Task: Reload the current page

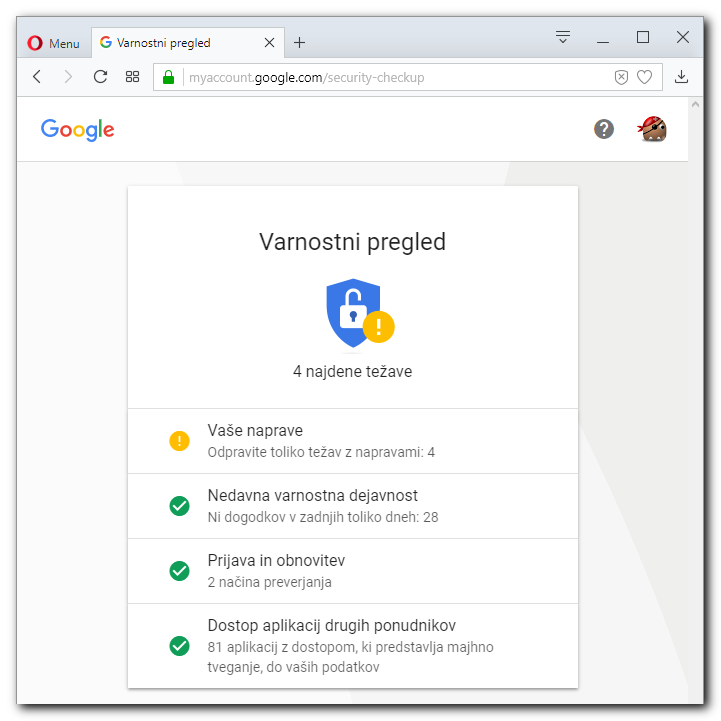Action: [x=100, y=77]
